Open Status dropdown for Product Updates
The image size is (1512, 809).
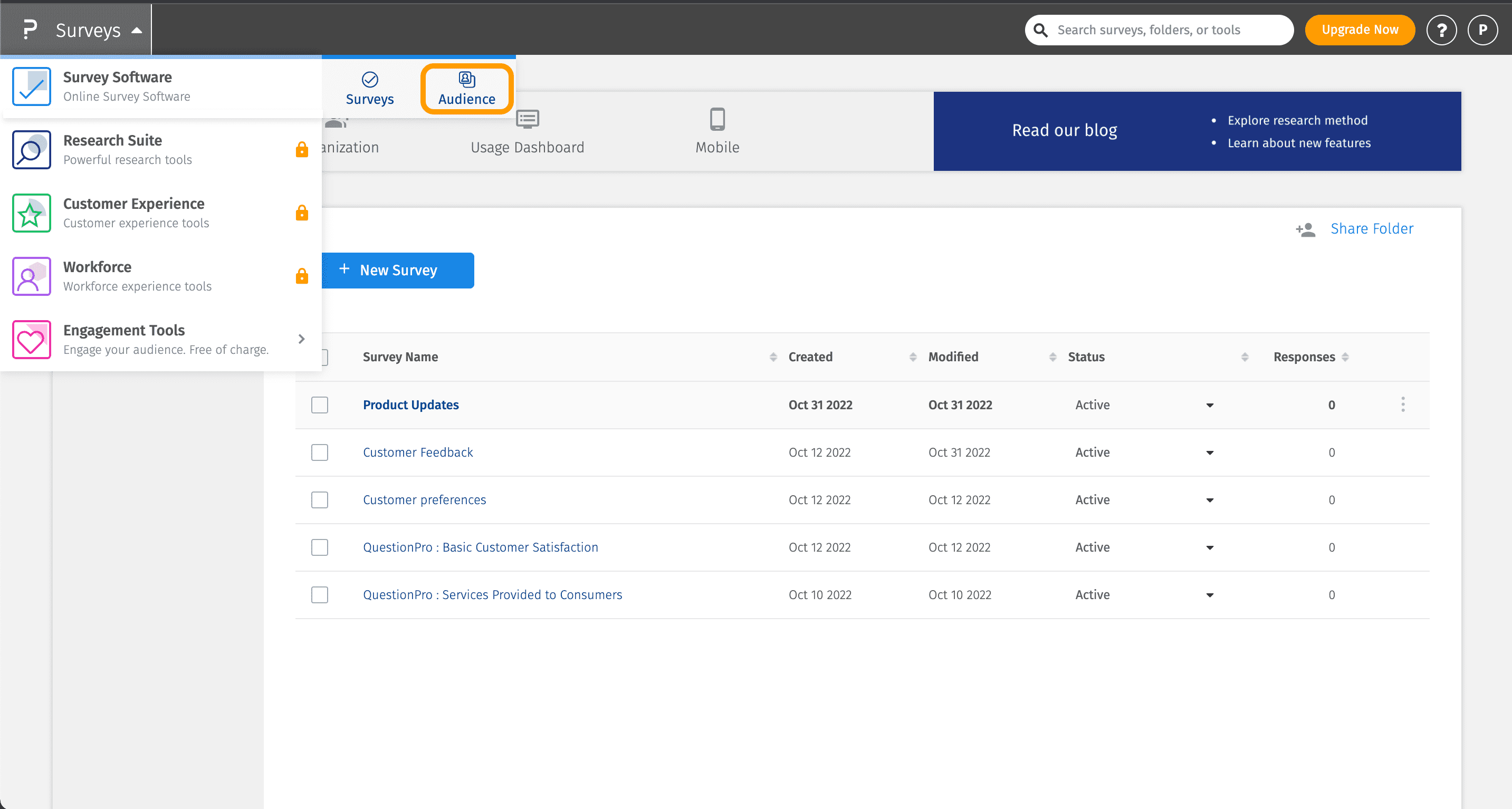(1209, 406)
